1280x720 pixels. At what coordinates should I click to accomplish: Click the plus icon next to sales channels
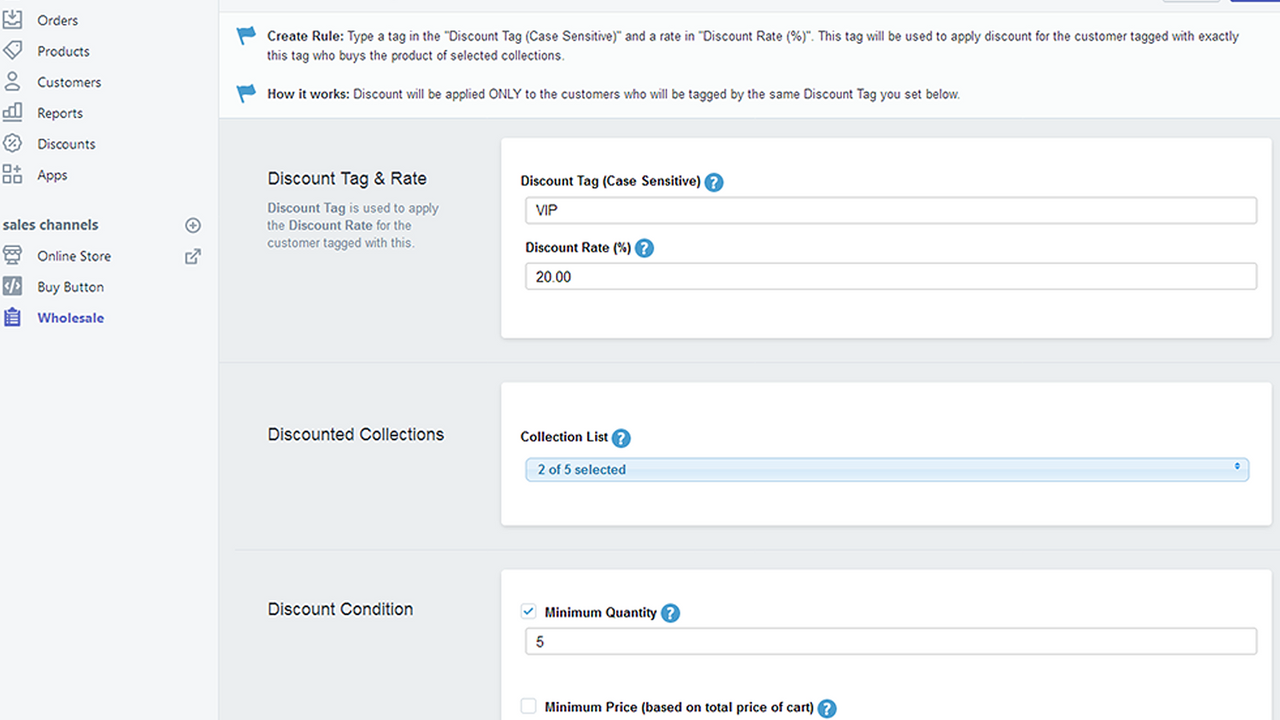[193, 225]
